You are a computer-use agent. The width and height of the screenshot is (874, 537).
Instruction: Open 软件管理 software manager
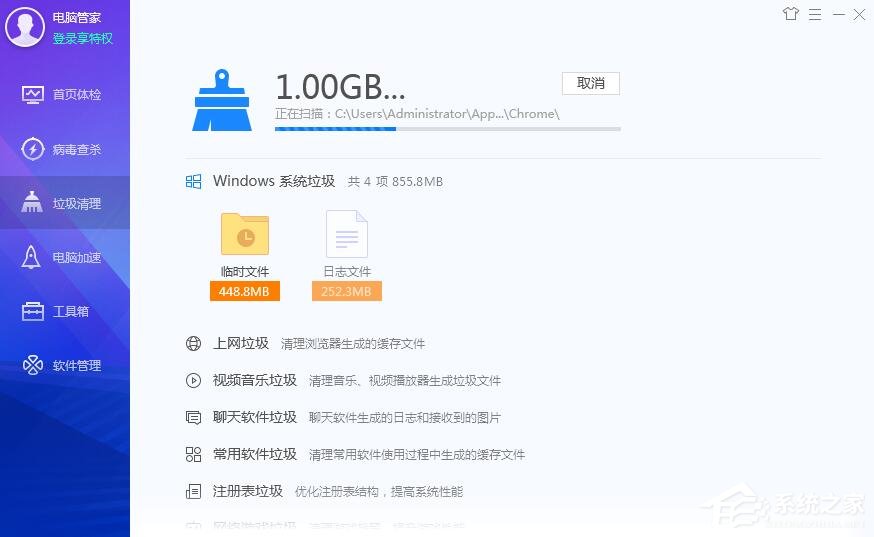pos(65,365)
